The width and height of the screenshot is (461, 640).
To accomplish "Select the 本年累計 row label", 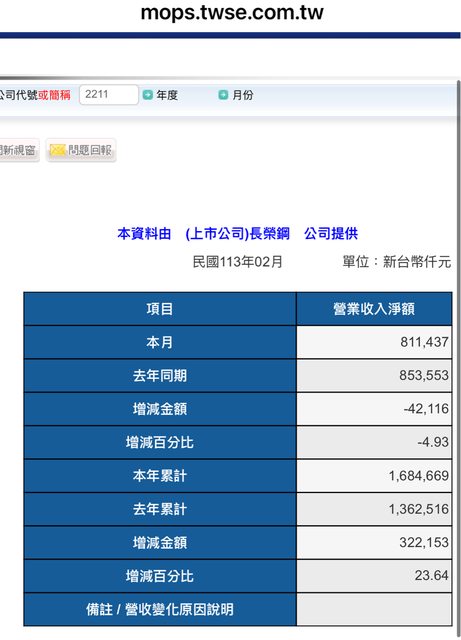I will pyautogui.click(x=160, y=476).
